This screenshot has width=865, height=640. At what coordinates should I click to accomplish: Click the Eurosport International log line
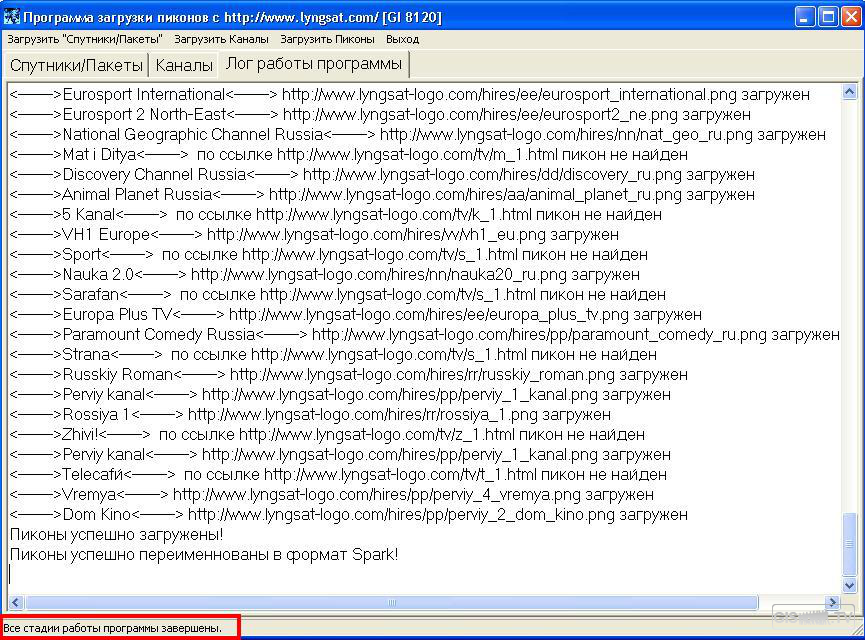(x=410, y=94)
